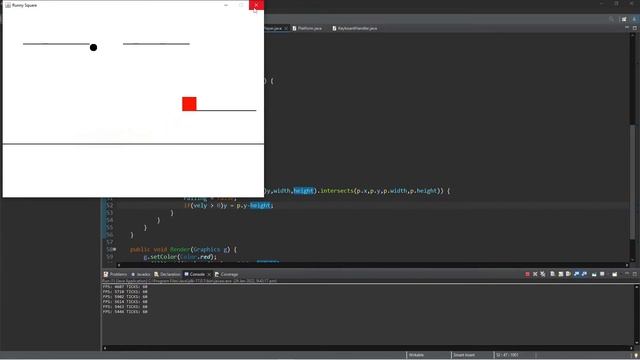Switch to the Coverage tab
This screenshot has height=360, width=640.
[227, 274]
